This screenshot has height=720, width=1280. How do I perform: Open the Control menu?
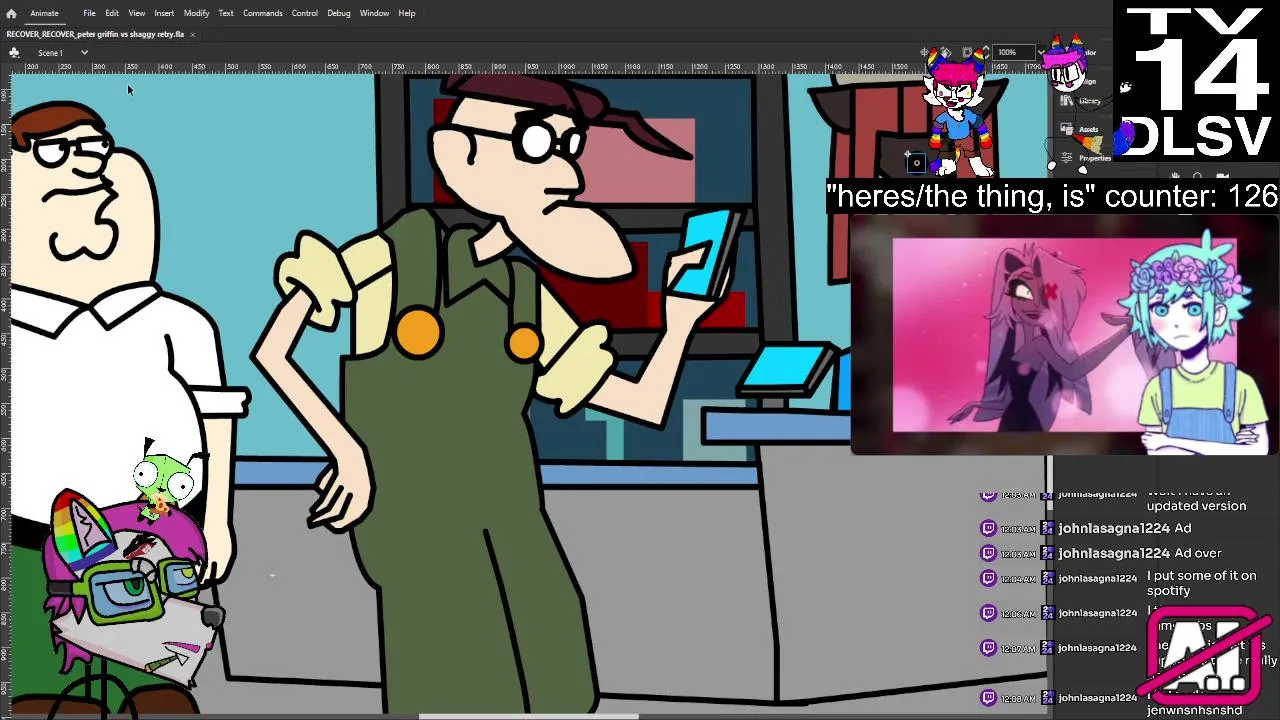click(304, 13)
